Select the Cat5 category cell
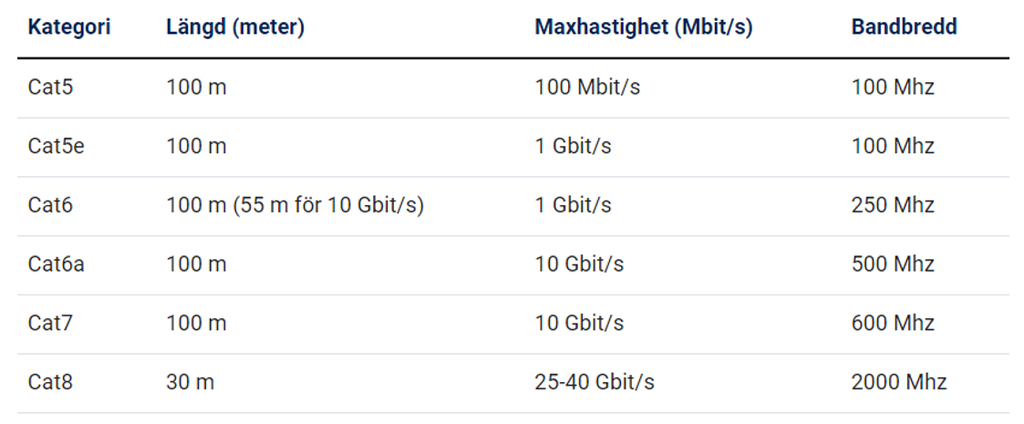 (x=51, y=87)
